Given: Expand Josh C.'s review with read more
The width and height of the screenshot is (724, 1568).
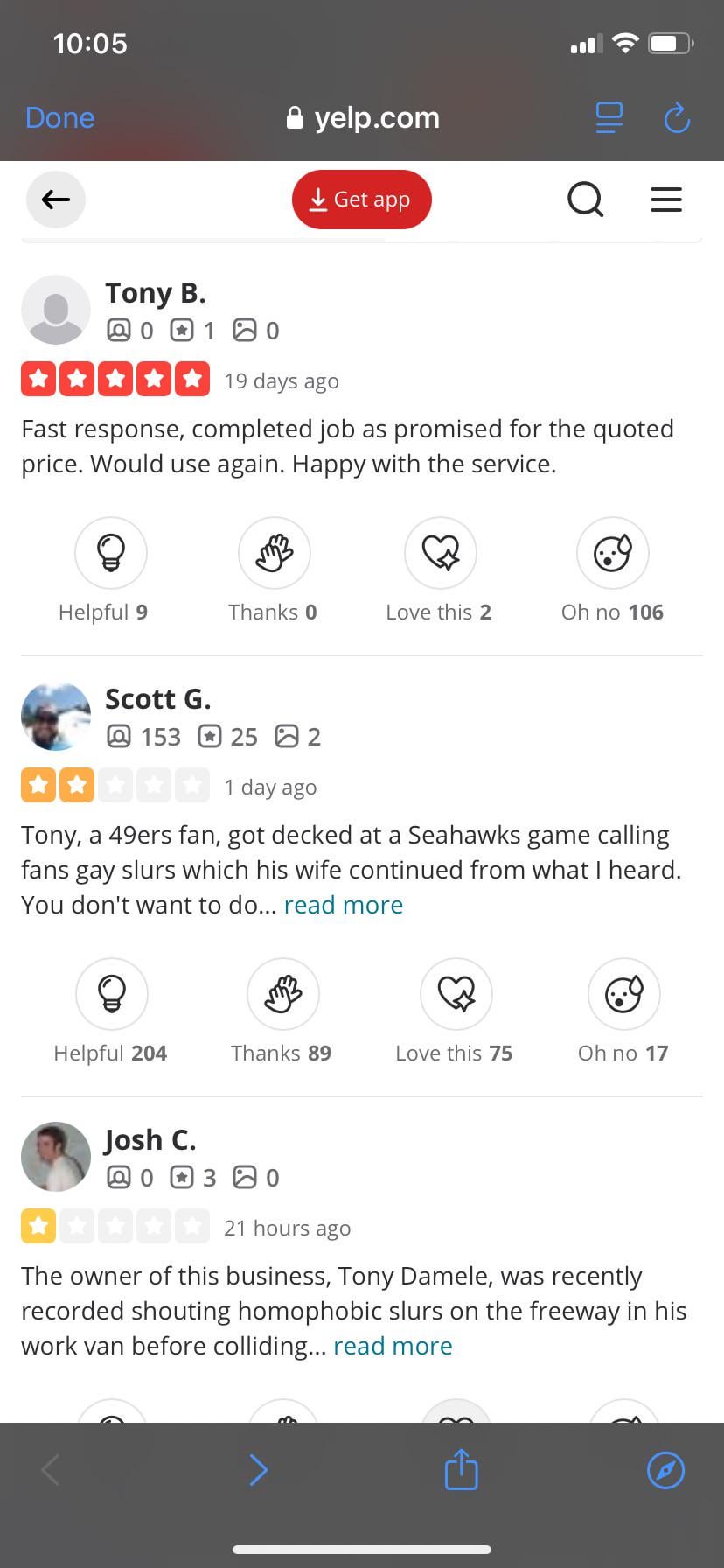Looking at the screenshot, I should point(393,1346).
